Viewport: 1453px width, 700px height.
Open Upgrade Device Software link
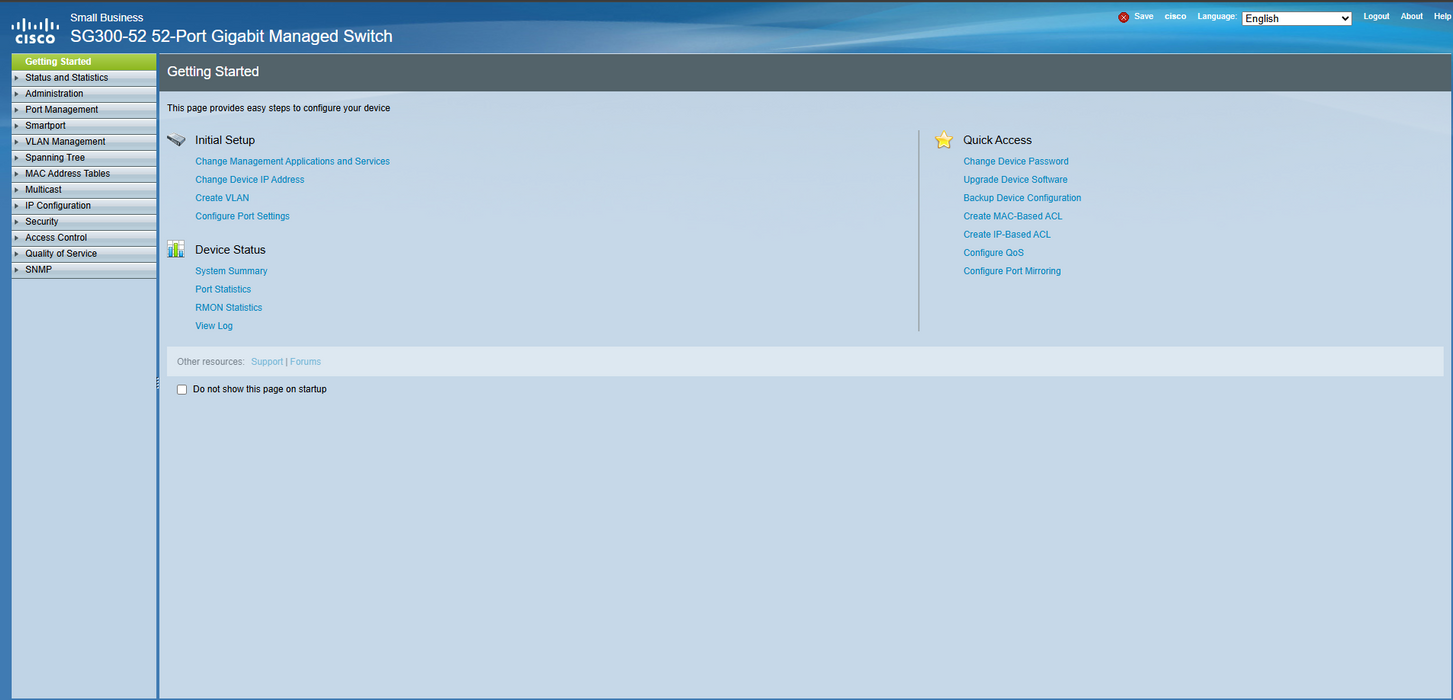pyautogui.click(x=1015, y=180)
